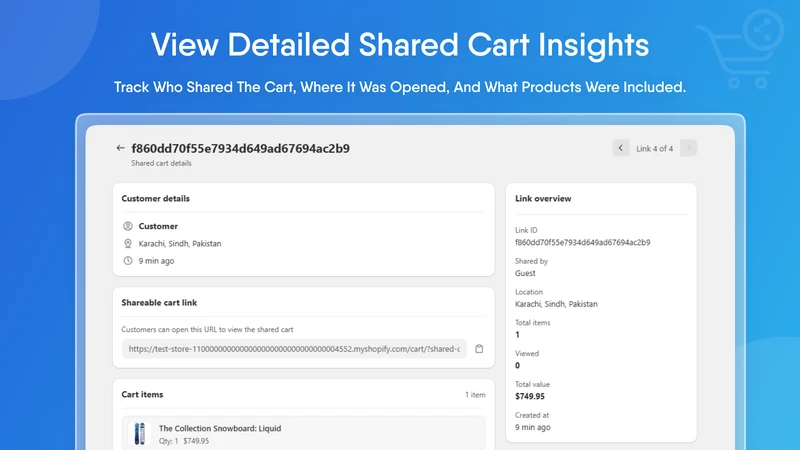Click 9 min ago under Created at
800x450 pixels.
tap(533, 427)
